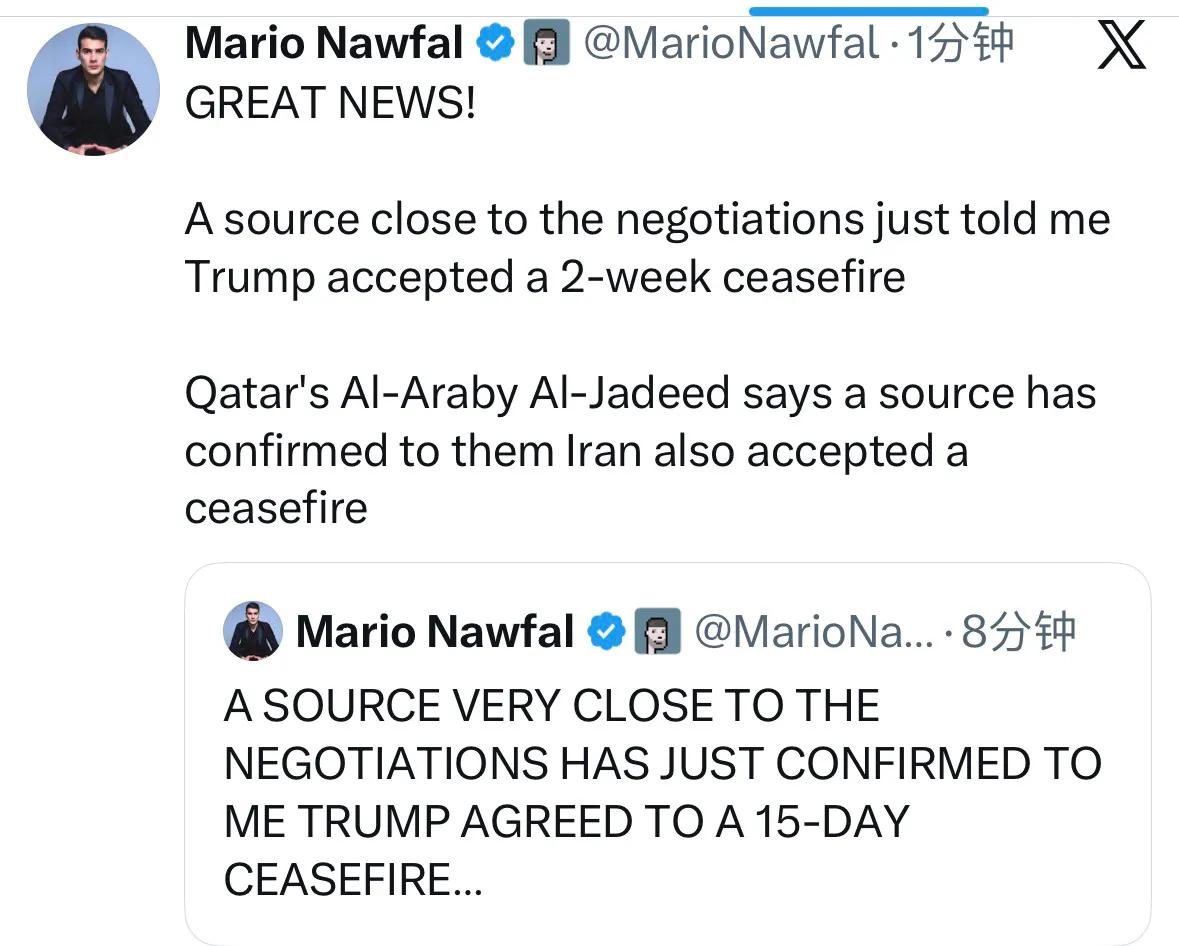
Task: Click the blue progress bar at the top
Action: [868, 11]
